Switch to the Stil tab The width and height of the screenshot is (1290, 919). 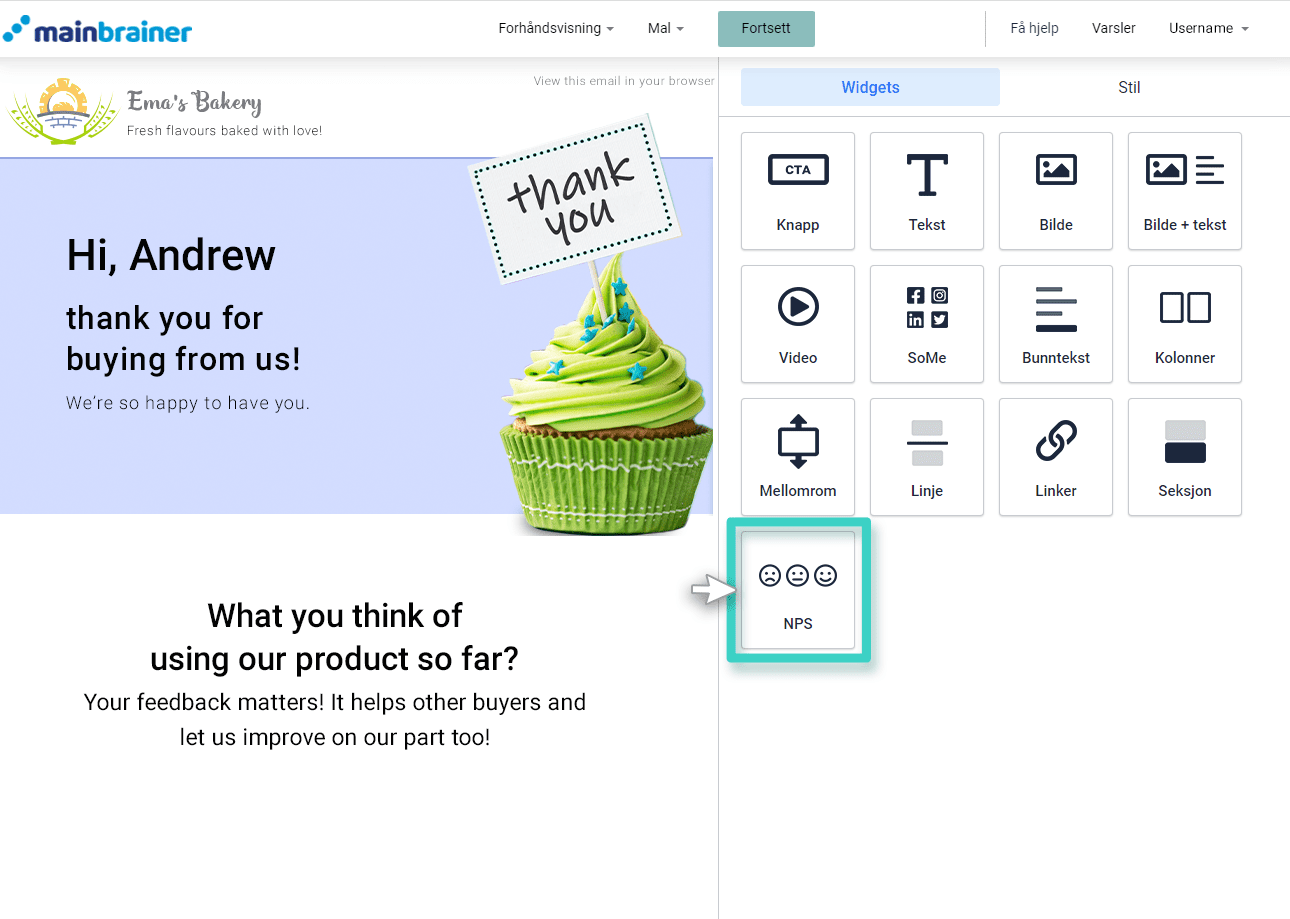pos(1129,87)
